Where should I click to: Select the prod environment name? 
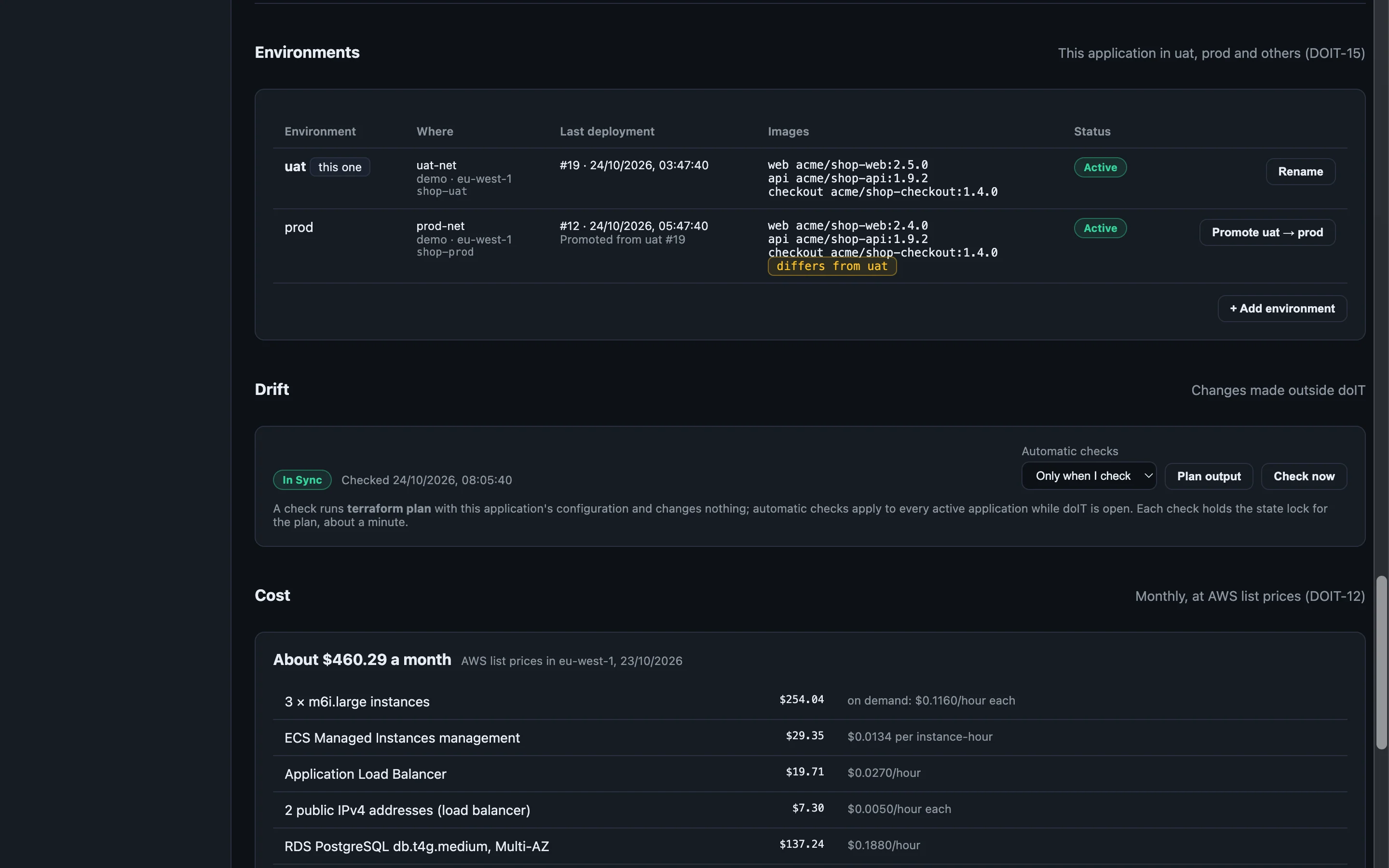click(299, 227)
